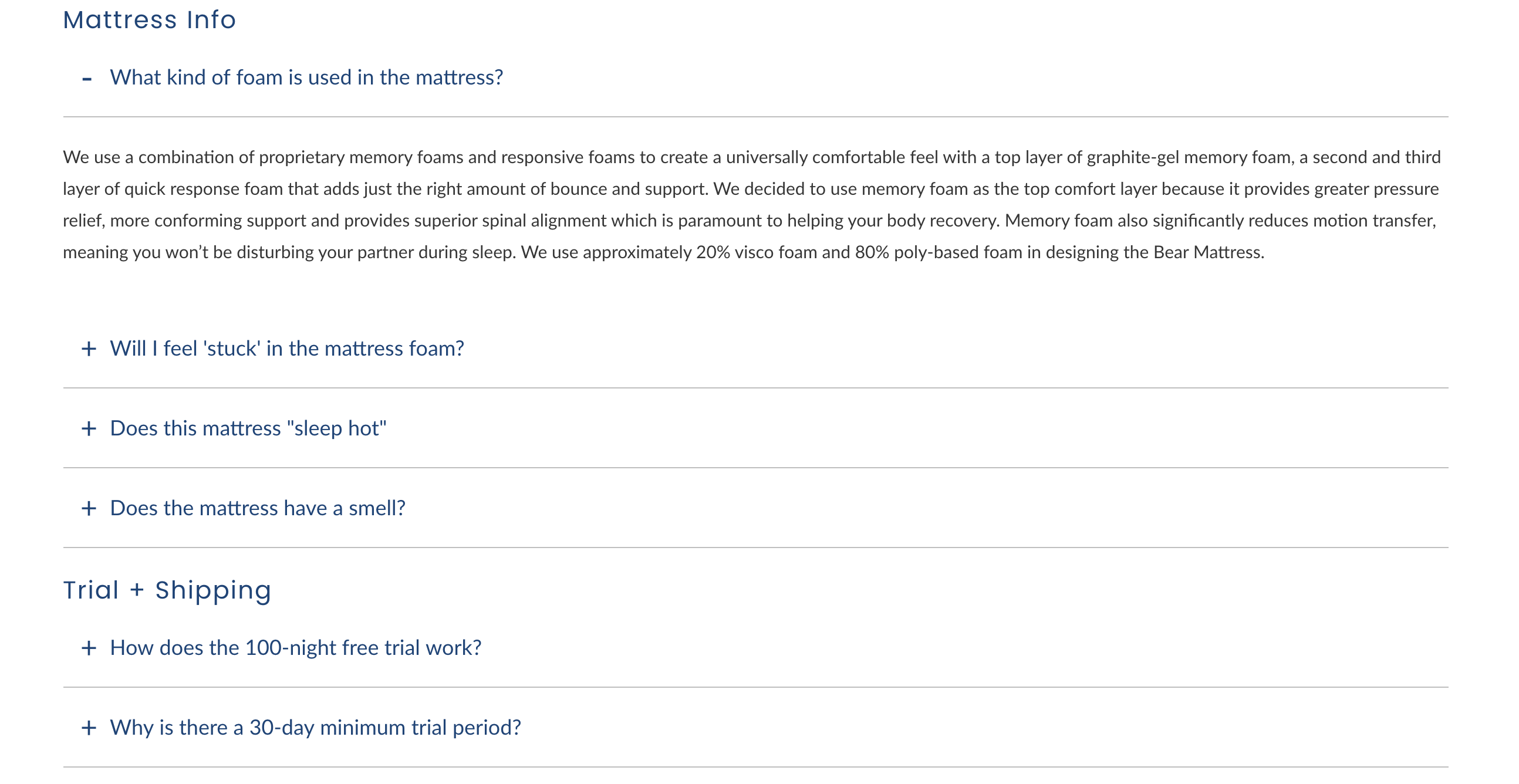
Task: Collapse 'What kind of foam is used' question
Action: [306, 77]
